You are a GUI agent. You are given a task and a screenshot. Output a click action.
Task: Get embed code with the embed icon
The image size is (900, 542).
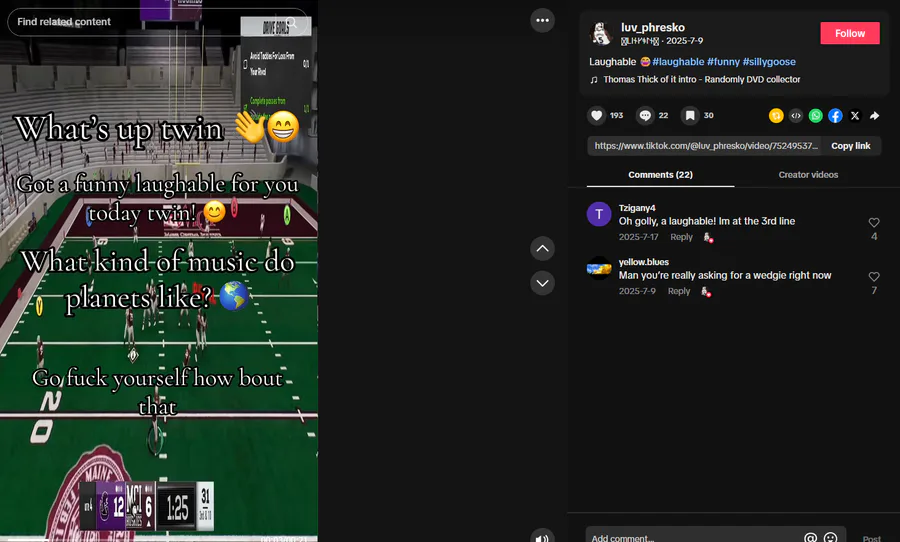point(796,115)
